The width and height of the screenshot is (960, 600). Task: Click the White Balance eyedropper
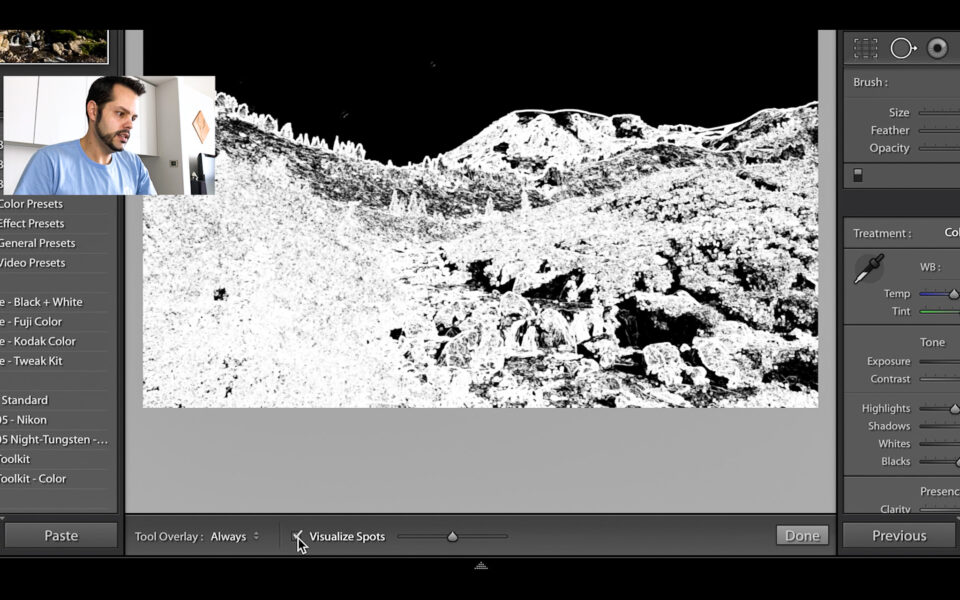[x=869, y=267]
